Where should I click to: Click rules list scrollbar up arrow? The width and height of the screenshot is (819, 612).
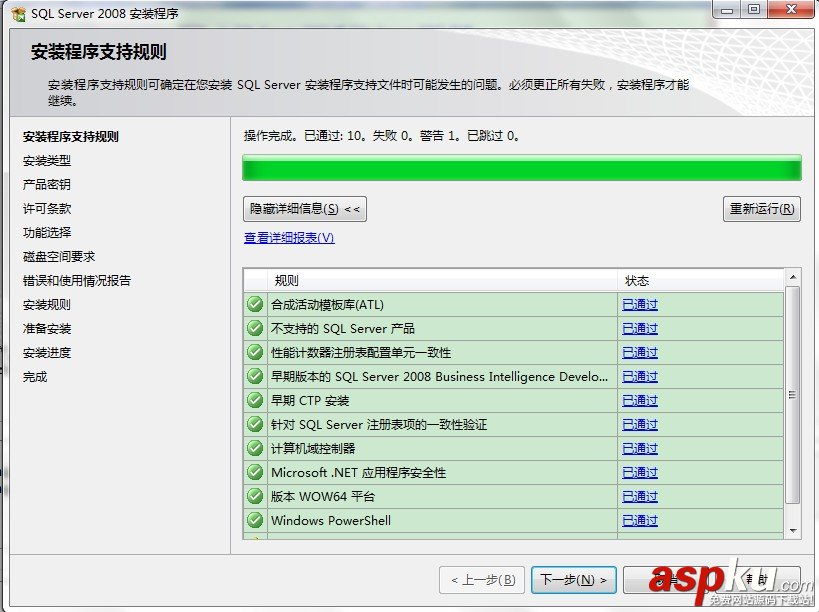[793, 277]
